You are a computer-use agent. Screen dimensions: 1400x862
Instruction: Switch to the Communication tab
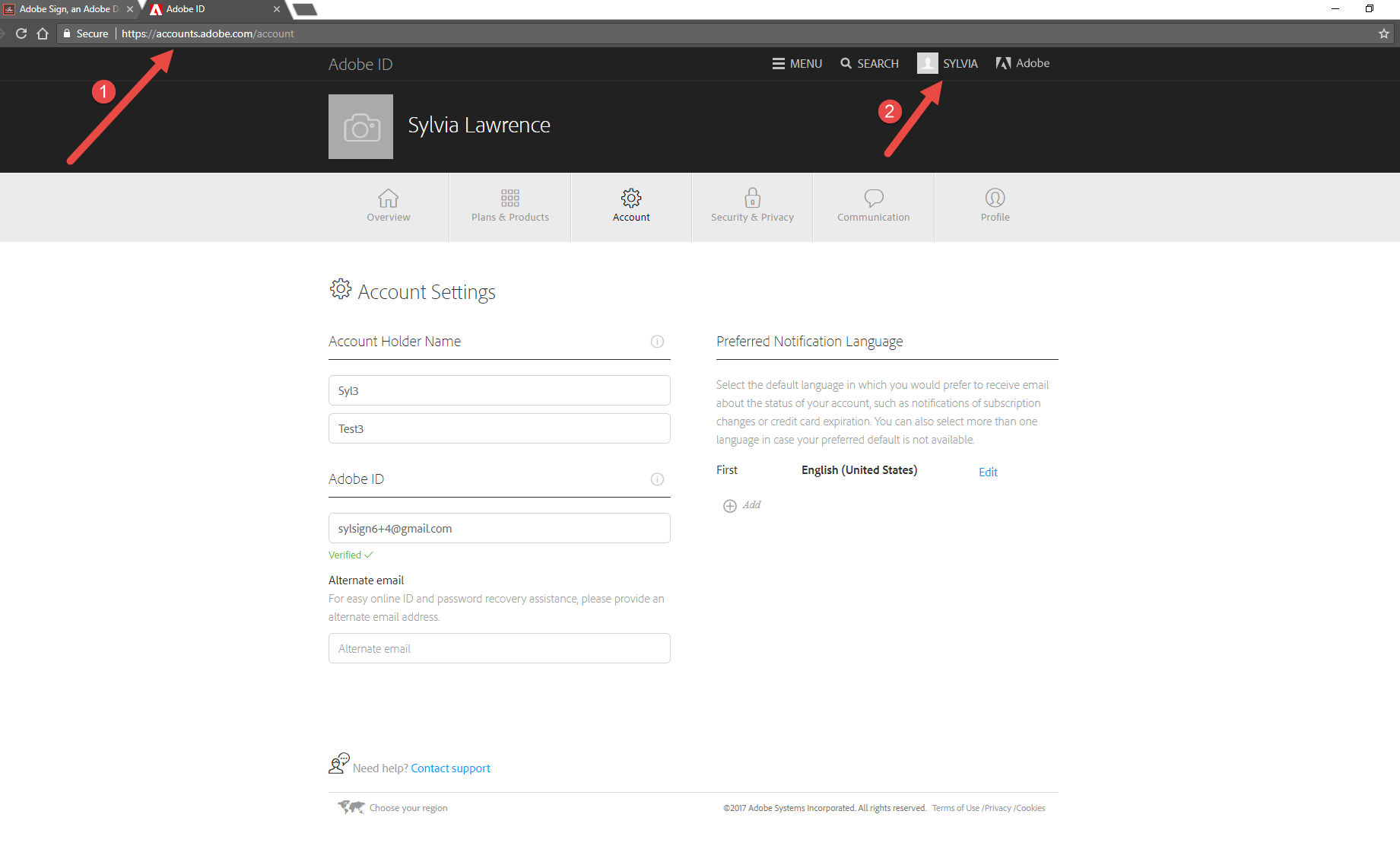point(874,206)
